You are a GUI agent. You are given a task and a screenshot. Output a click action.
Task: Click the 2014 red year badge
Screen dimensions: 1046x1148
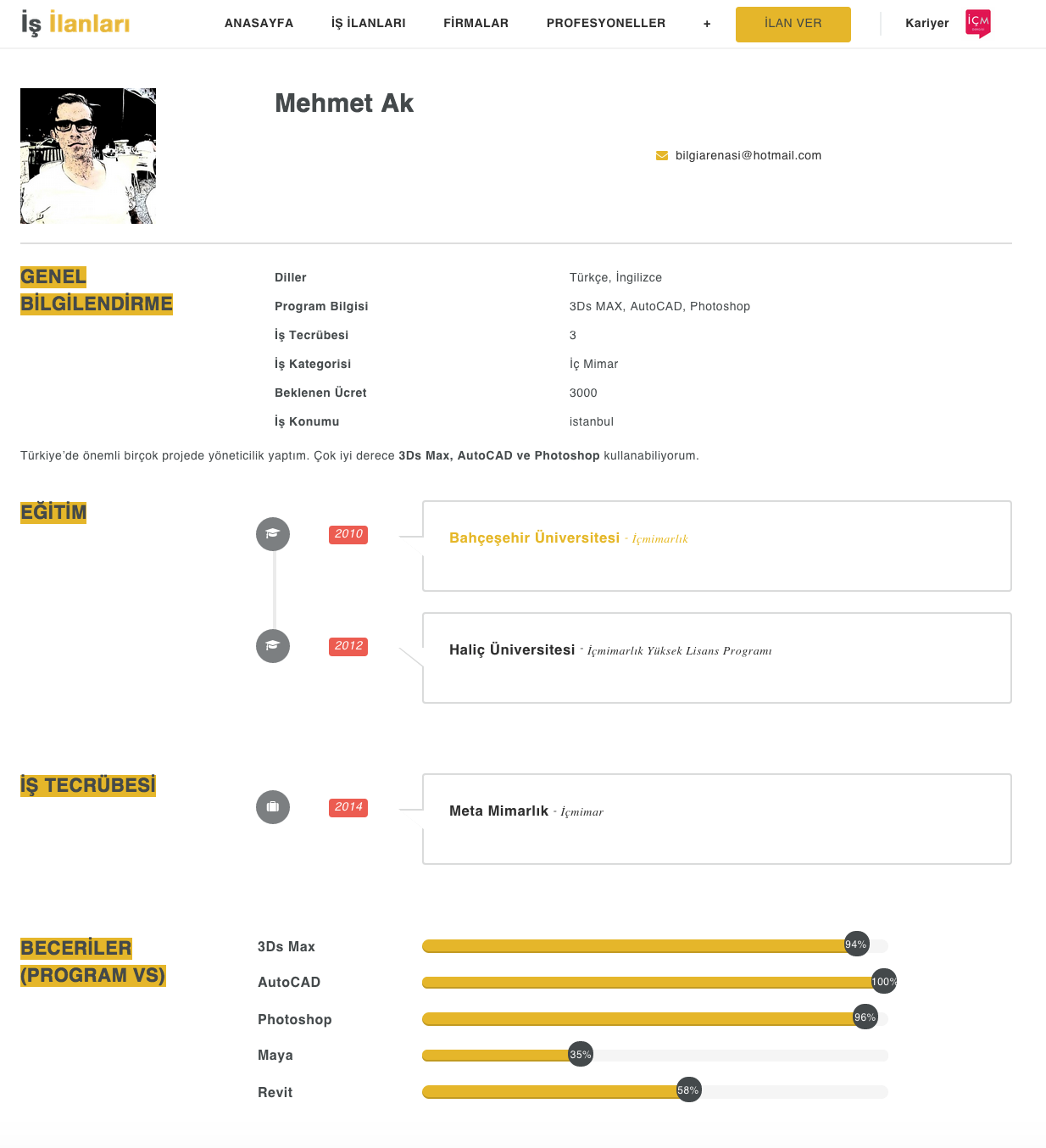(348, 807)
